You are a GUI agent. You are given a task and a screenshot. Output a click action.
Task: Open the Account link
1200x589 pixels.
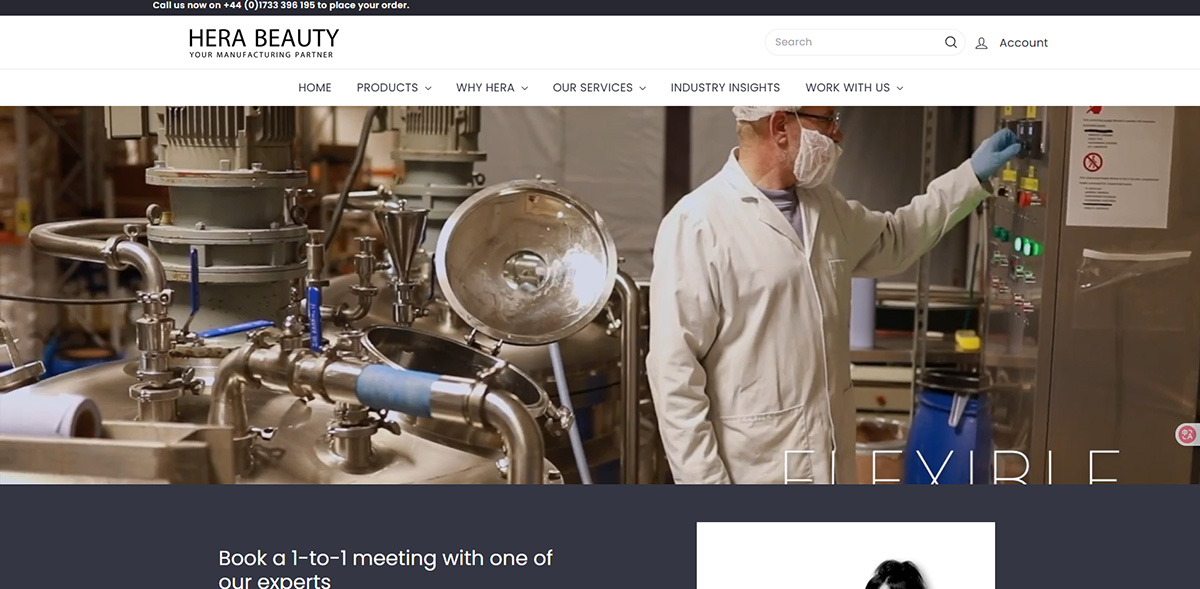(1023, 43)
